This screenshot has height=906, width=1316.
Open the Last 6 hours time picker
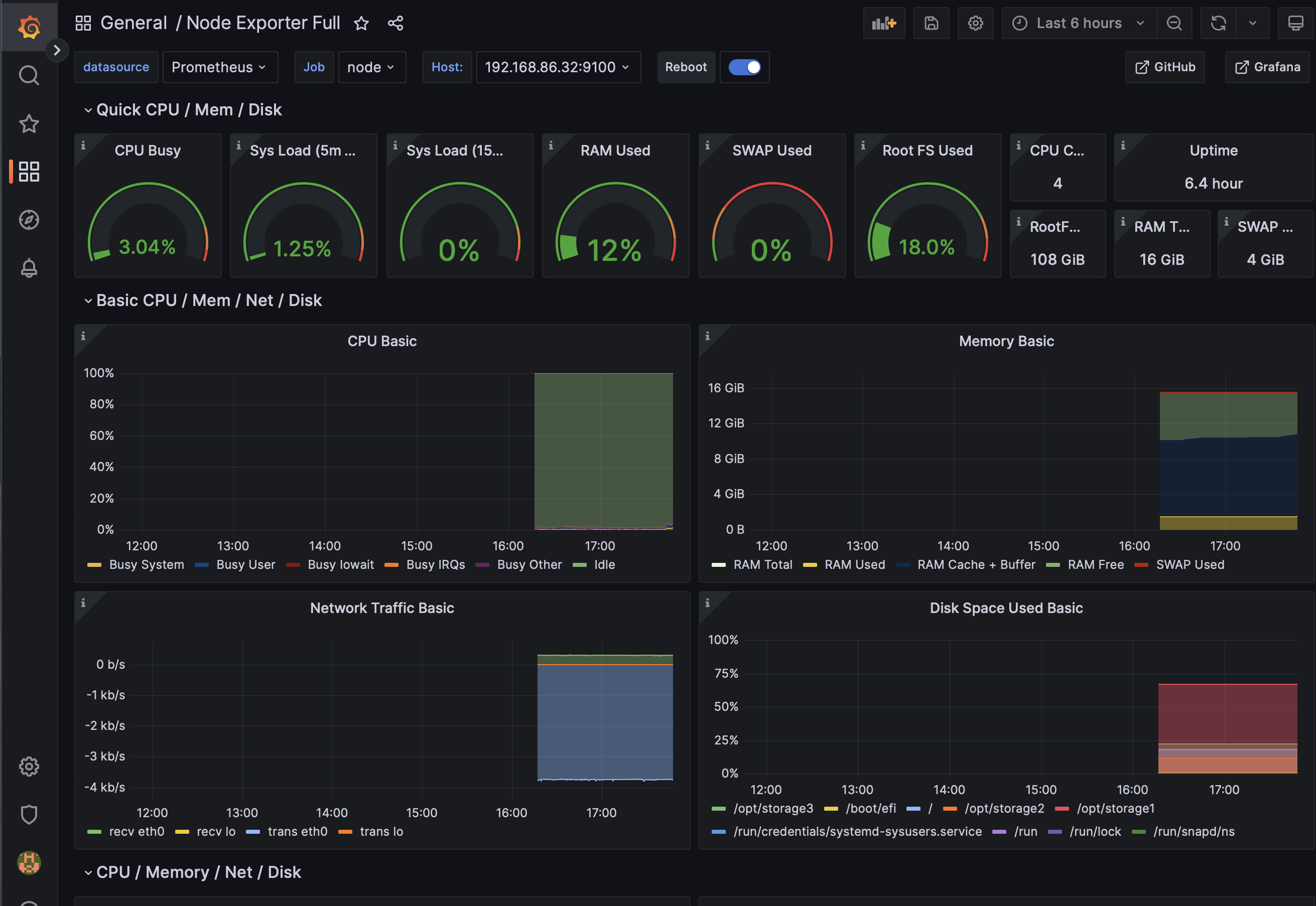(1079, 23)
